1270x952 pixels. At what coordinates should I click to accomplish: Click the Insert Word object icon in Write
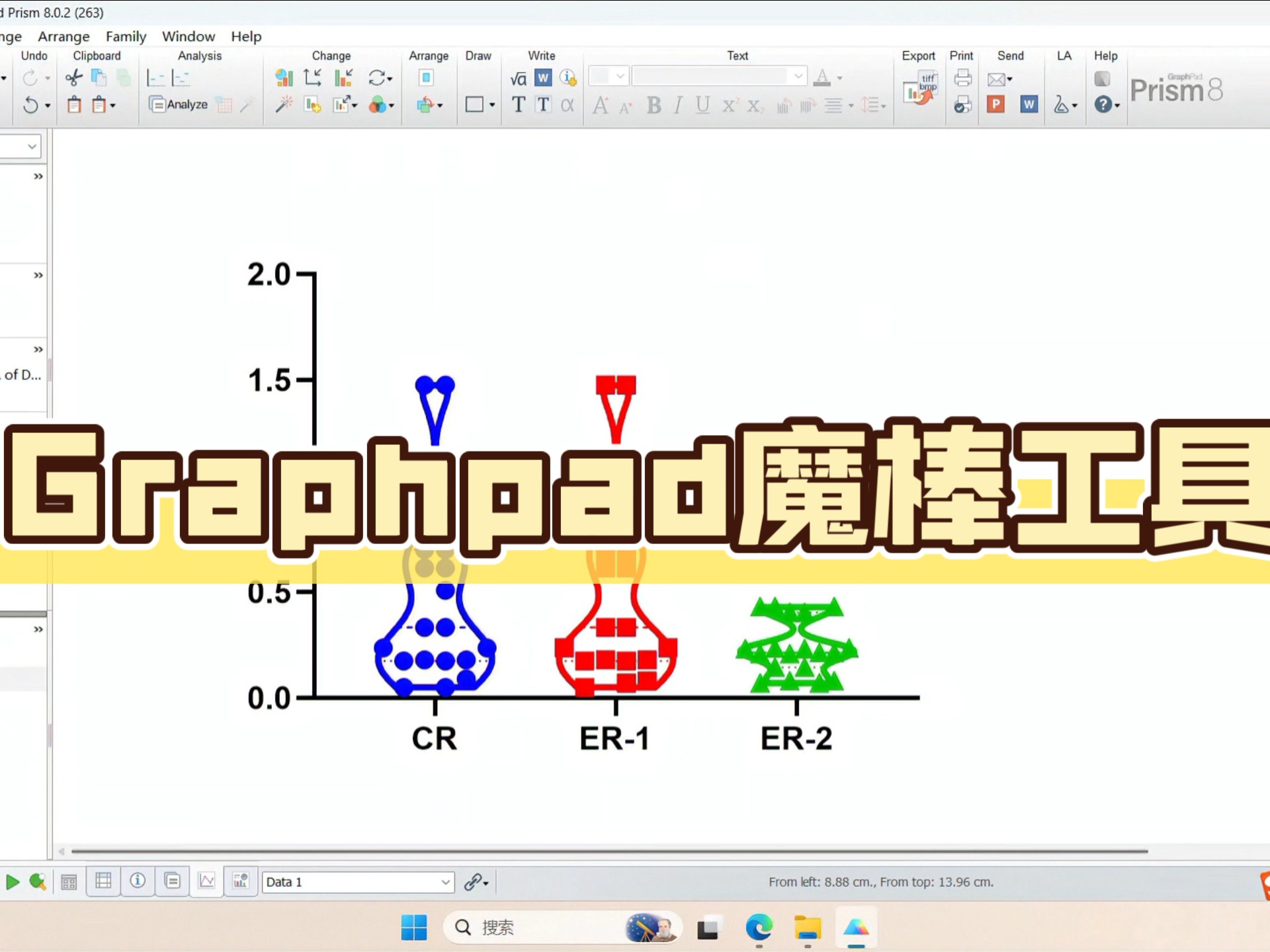(543, 78)
